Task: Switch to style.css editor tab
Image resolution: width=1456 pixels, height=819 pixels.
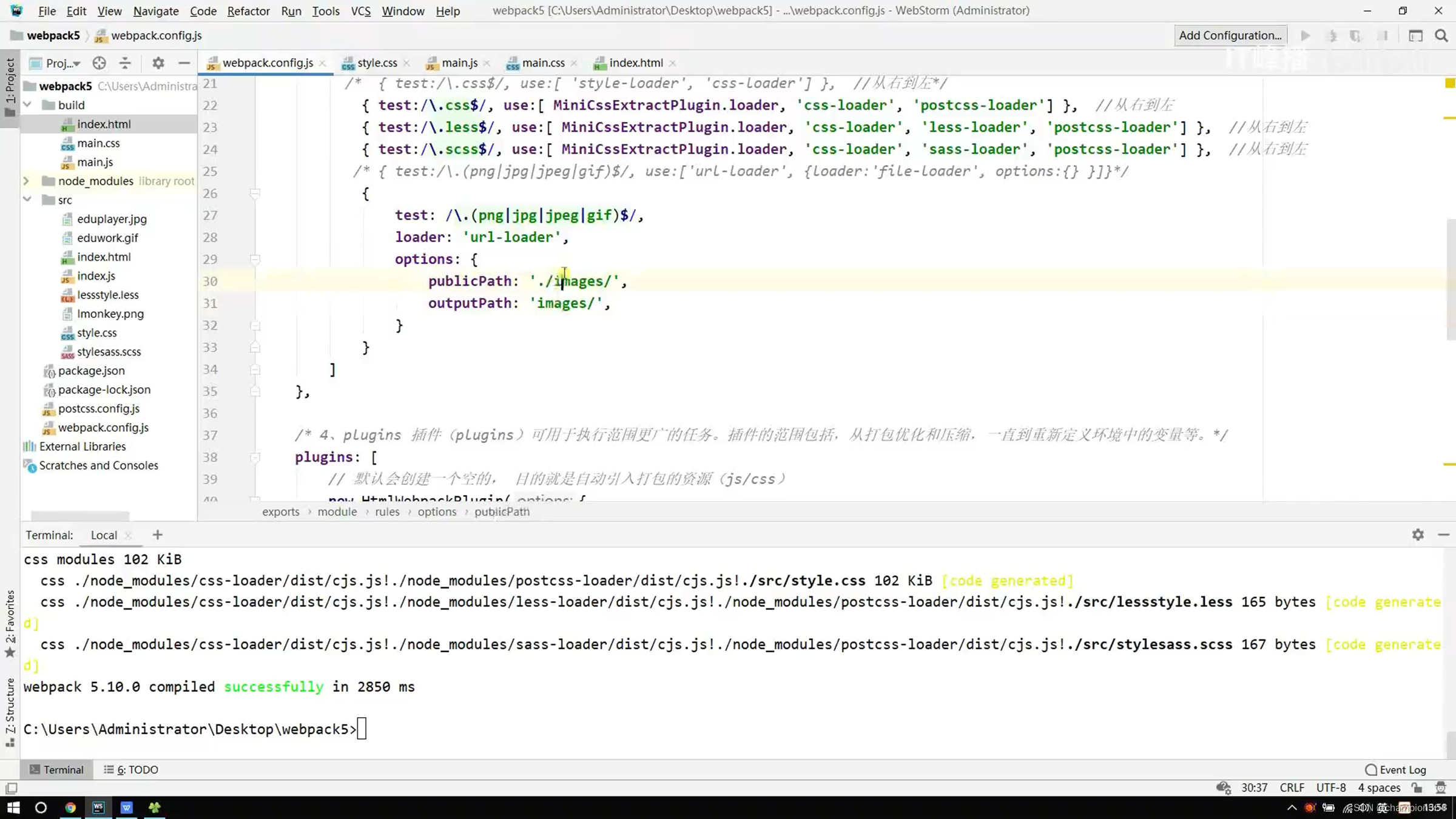Action: coord(377,63)
